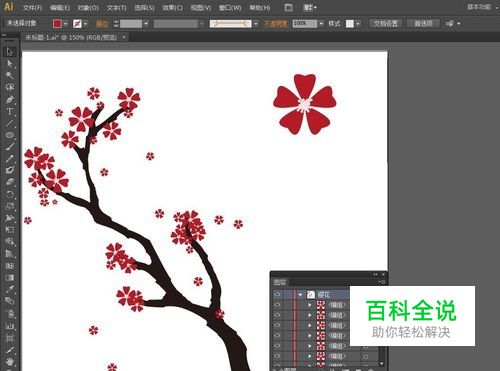The height and width of the screenshot is (371, 500).
Task: Select the Pencil tool
Action: tap(10, 159)
